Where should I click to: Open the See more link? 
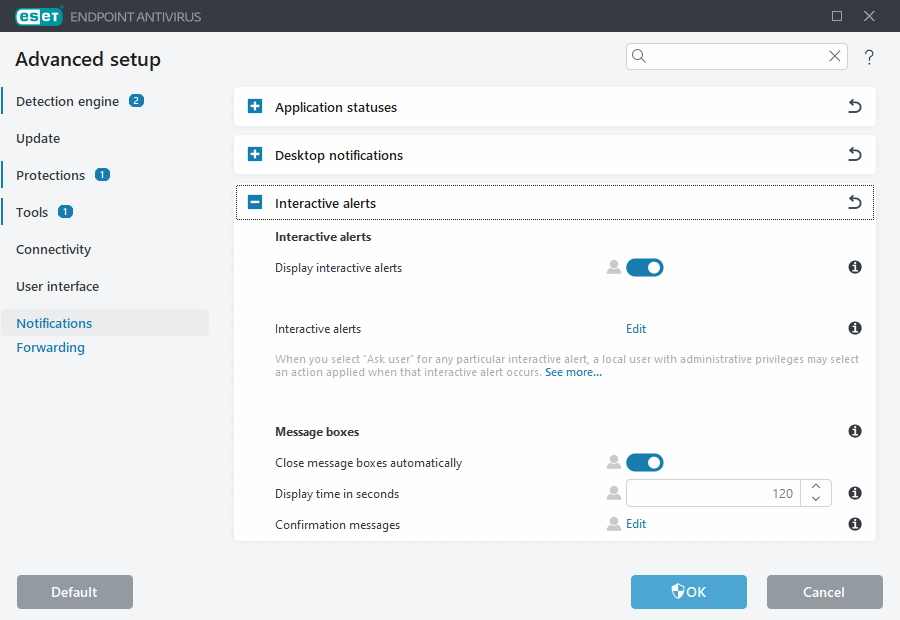pyautogui.click(x=573, y=371)
